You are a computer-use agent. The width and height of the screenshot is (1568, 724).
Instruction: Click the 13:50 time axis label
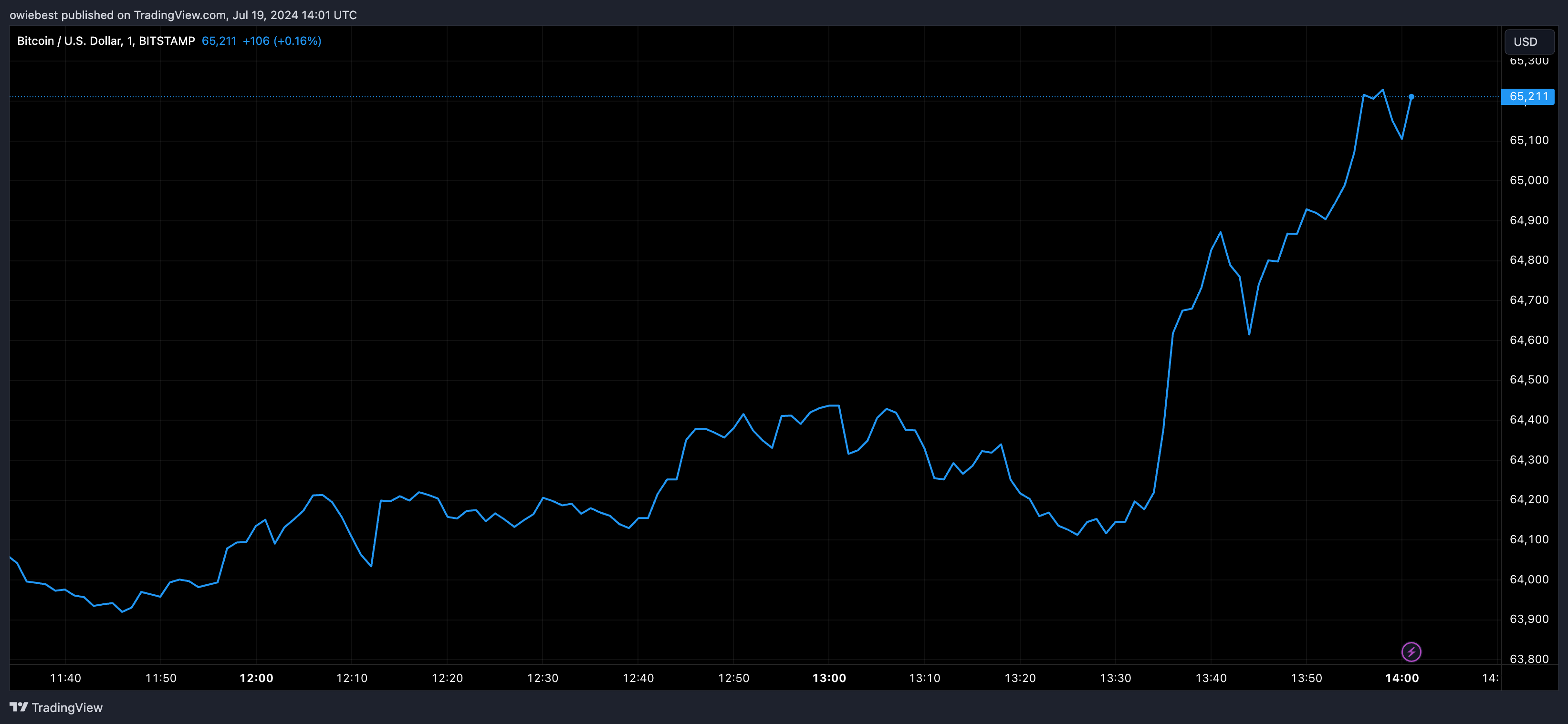click(x=1306, y=678)
